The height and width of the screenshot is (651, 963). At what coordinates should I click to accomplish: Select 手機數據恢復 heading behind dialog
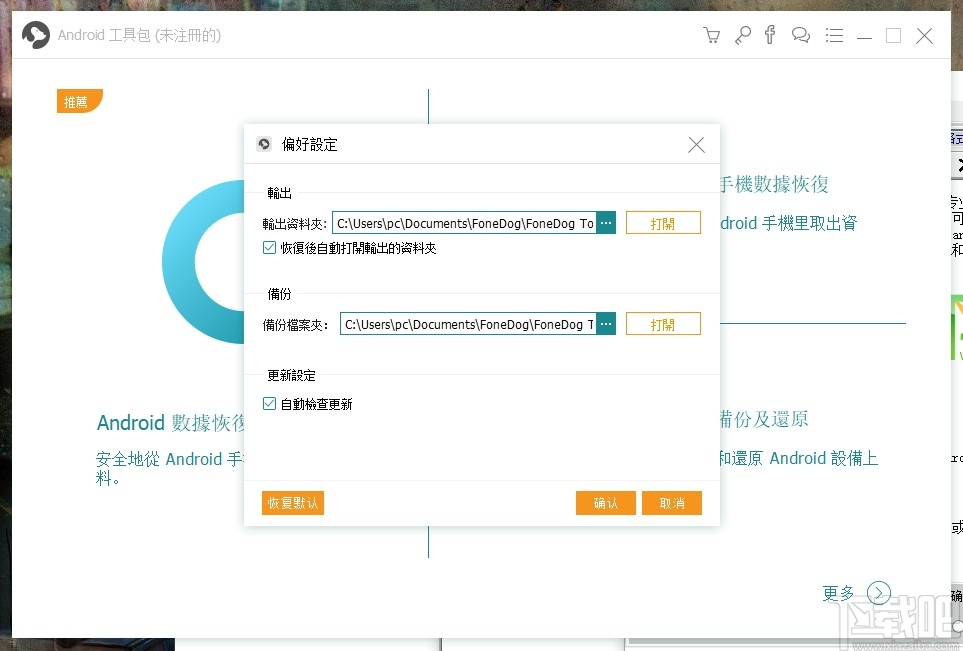click(774, 184)
